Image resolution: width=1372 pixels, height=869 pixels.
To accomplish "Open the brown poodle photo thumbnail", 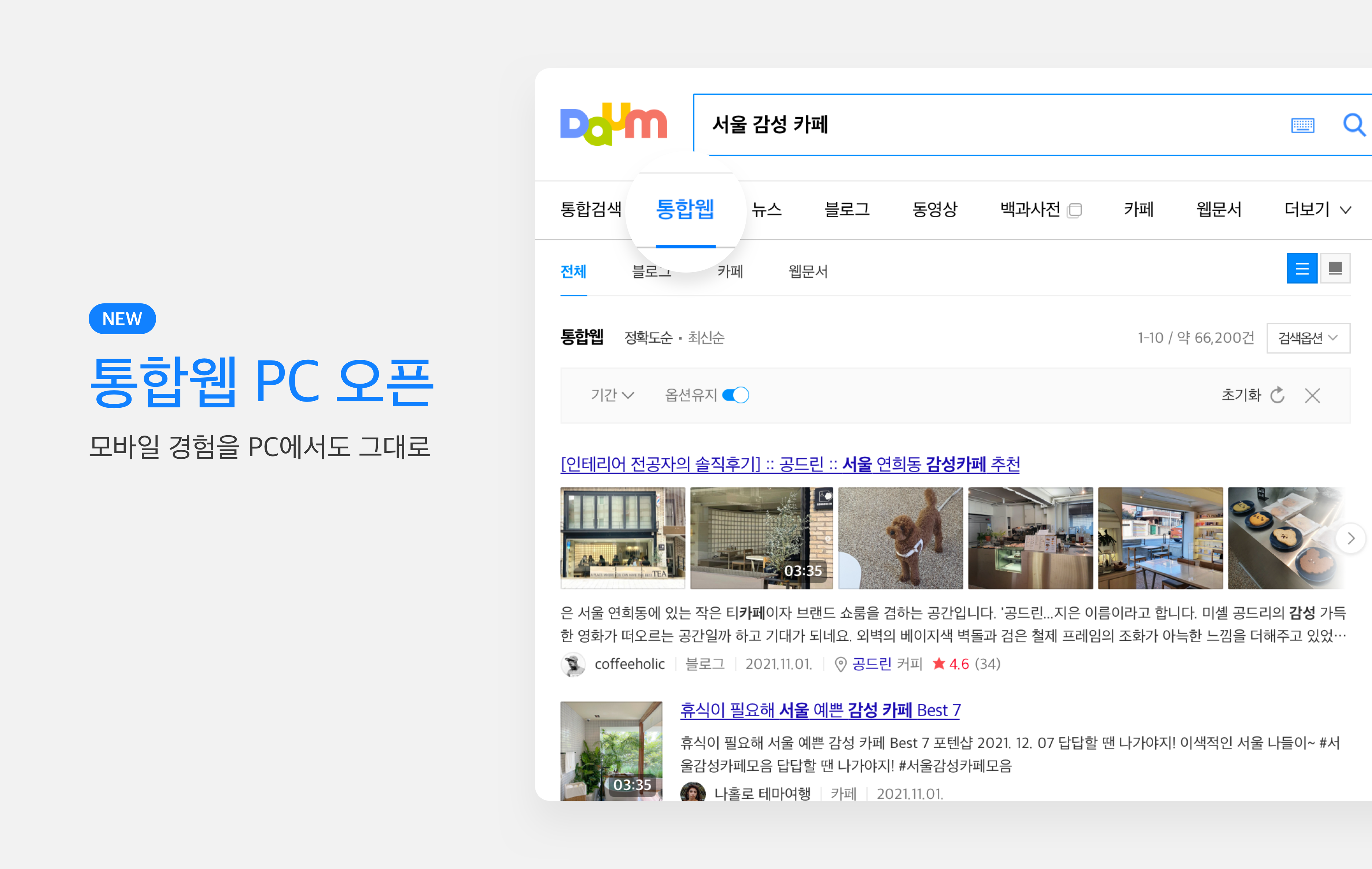I will click(x=901, y=538).
